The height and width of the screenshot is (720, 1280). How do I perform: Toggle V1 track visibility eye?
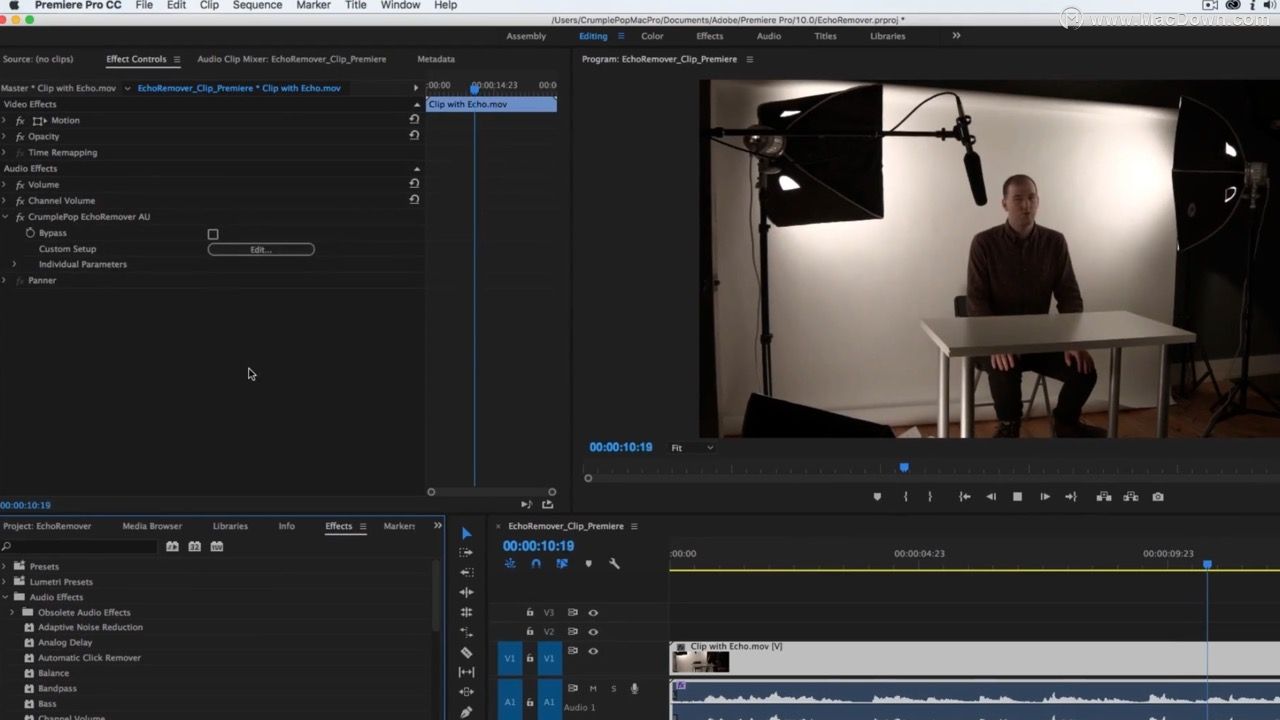[593, 651]
